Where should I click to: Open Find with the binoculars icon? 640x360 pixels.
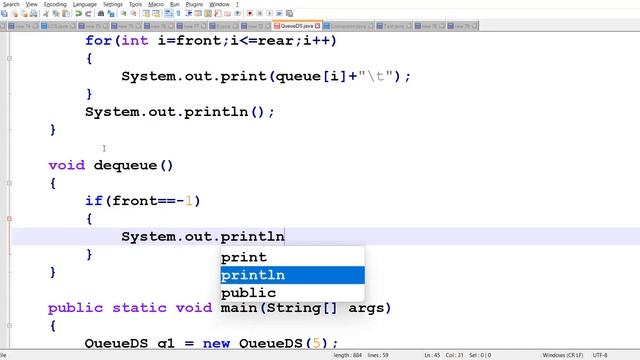click(100, 13)
